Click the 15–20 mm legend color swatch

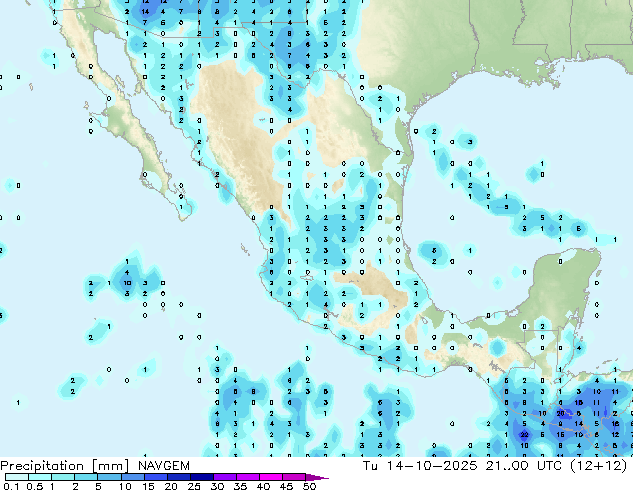point(155,477)
